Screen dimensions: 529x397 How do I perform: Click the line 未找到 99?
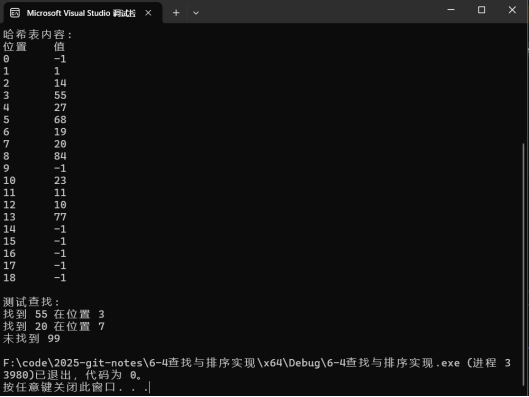(31, 339)
